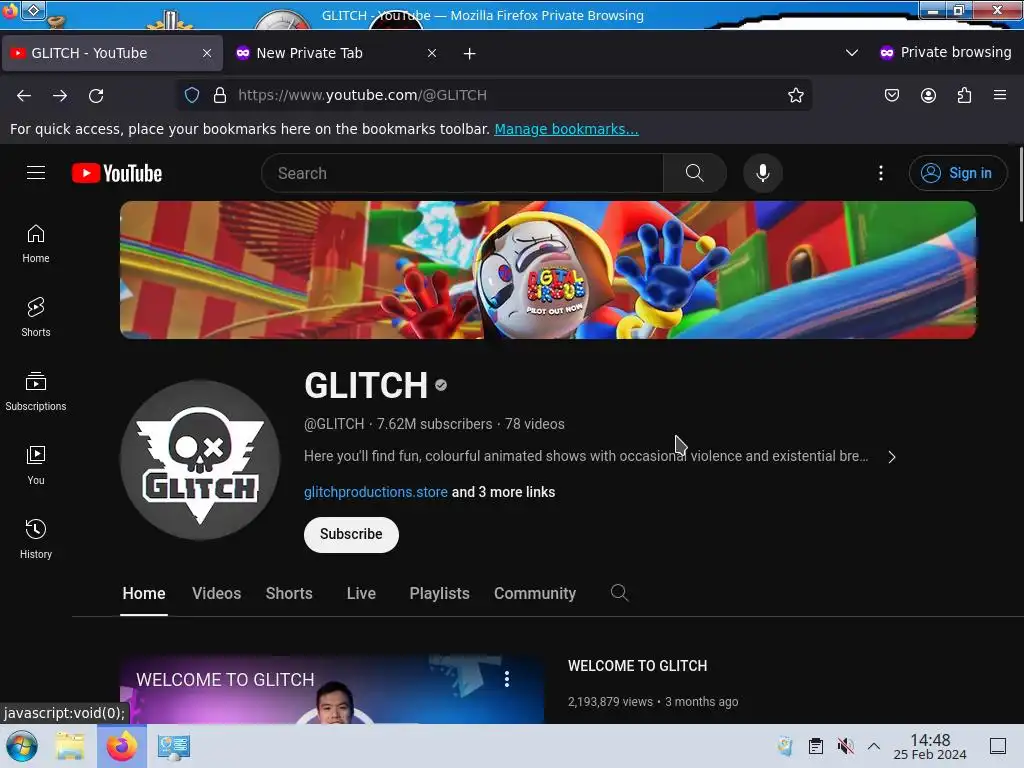Screen dimensions: 1024x768
Task: Click the Firefox taskbar icon
Action: coord(121,746)
